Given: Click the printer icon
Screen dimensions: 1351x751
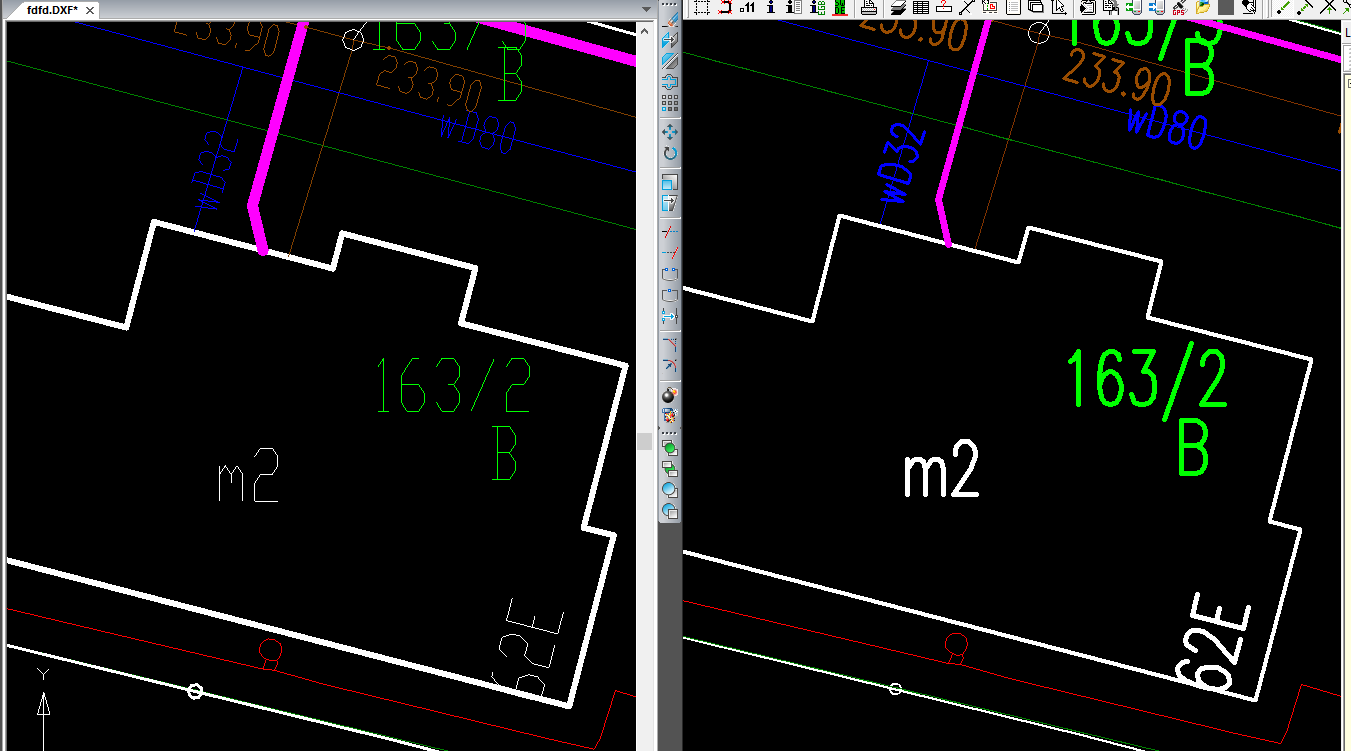Looking at the screenshot, I should click(x=869, y=7).
